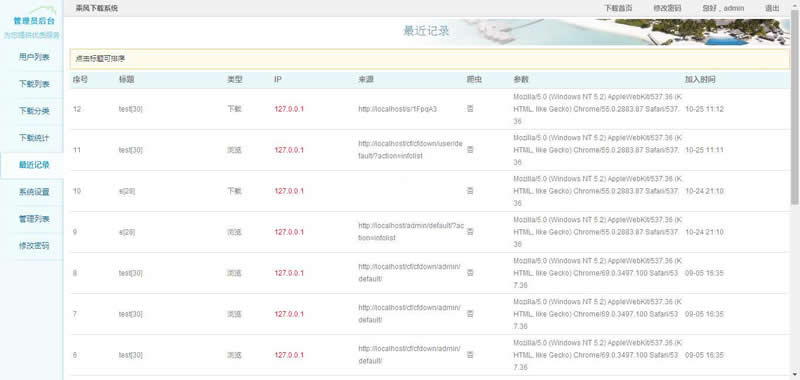Click 修改密码 in the top bar

[667, 9]
